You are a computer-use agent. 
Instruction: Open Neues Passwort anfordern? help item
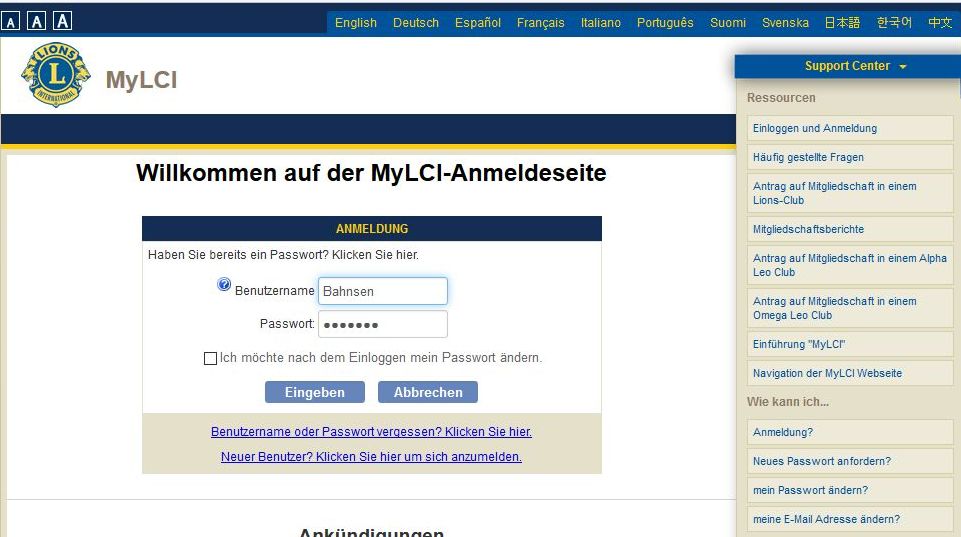point(850,461)
